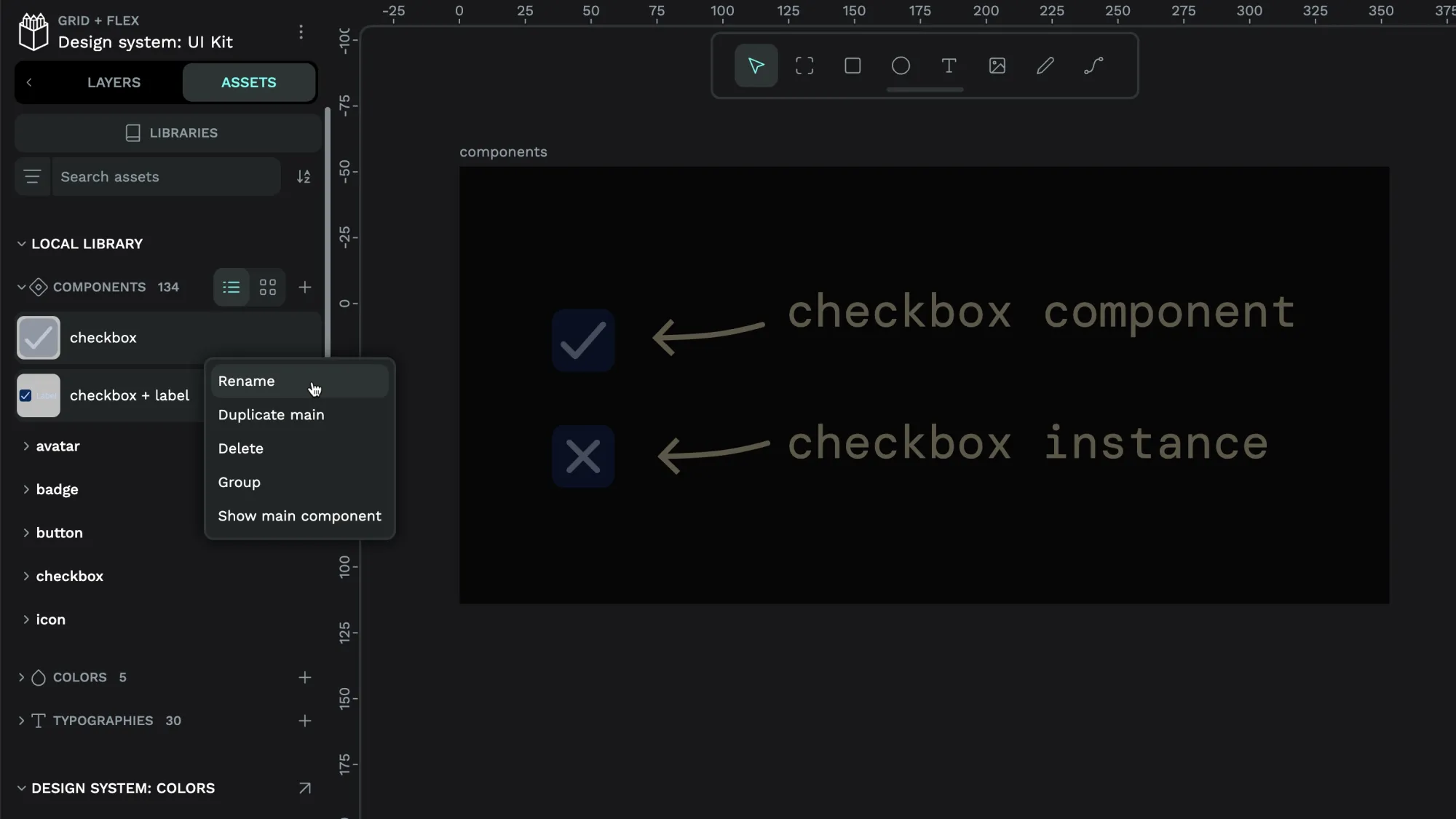Toggle to grid view for components

pos(268,288)
